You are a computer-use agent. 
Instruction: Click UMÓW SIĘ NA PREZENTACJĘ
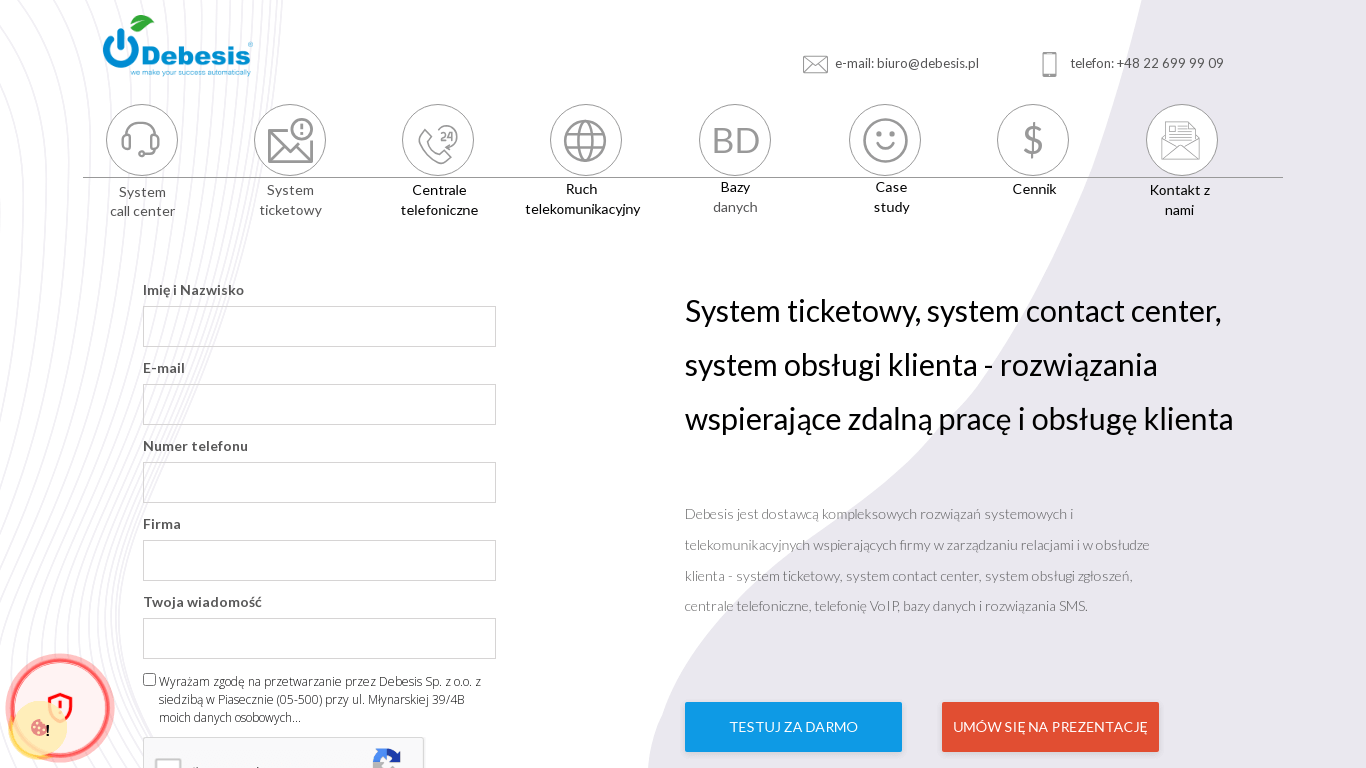coord(1050,727)
